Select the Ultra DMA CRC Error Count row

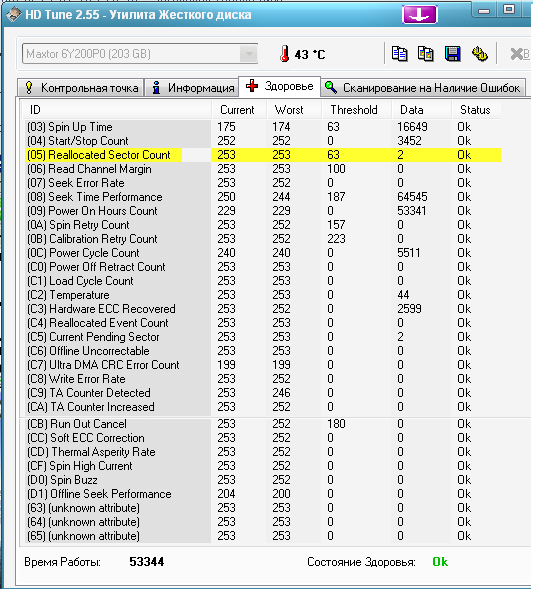coord(263,365)
